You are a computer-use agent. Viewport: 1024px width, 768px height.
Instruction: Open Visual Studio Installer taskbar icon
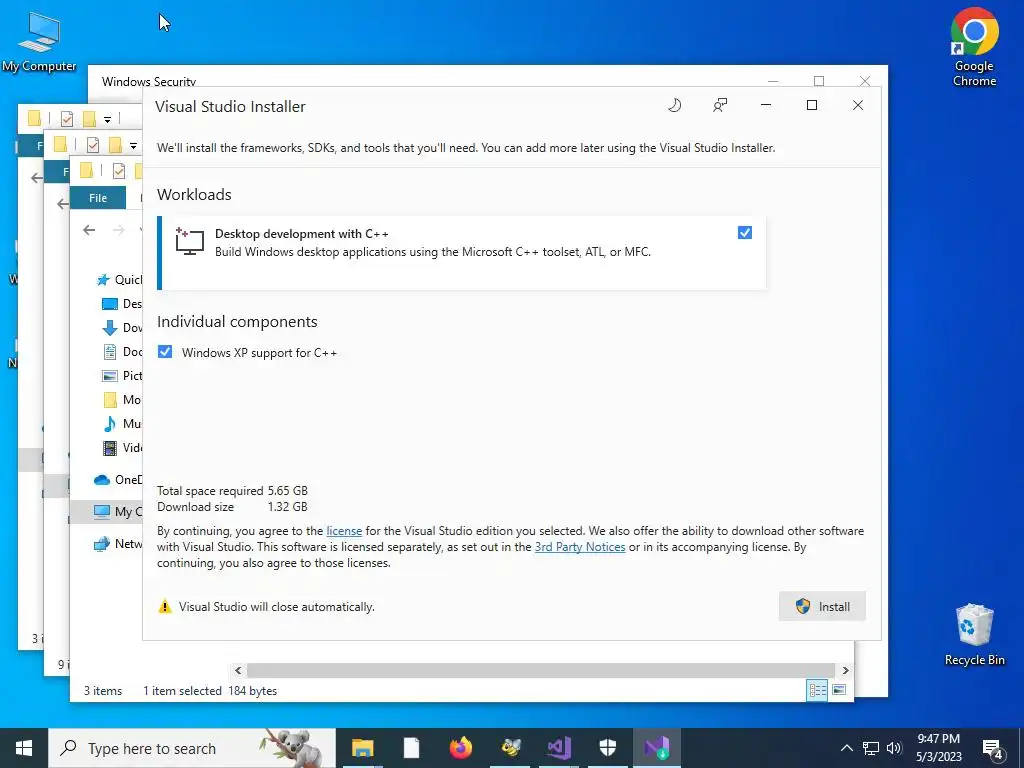[657, 748]
